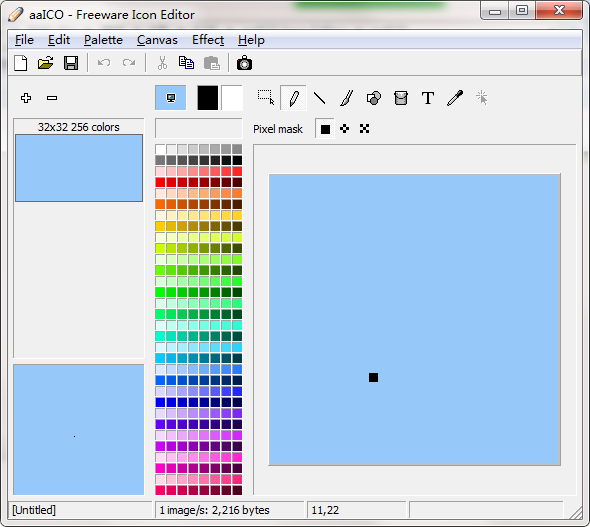Select the color replace tool icon

374,98
